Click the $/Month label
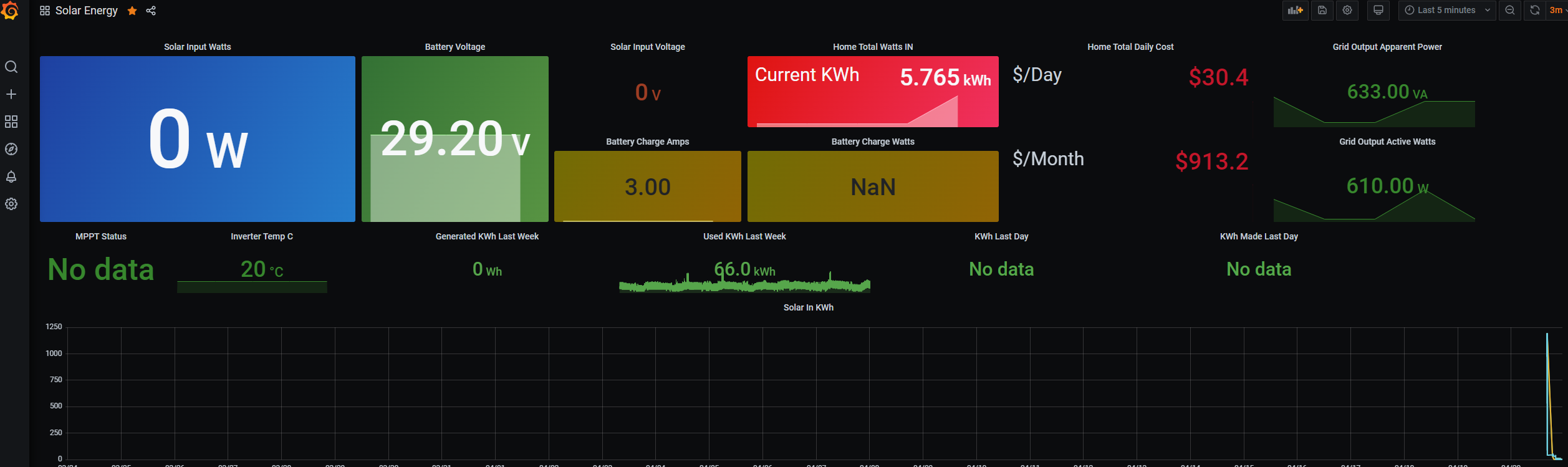The height and width of the screenshot is (467, 1568). 1048,159
